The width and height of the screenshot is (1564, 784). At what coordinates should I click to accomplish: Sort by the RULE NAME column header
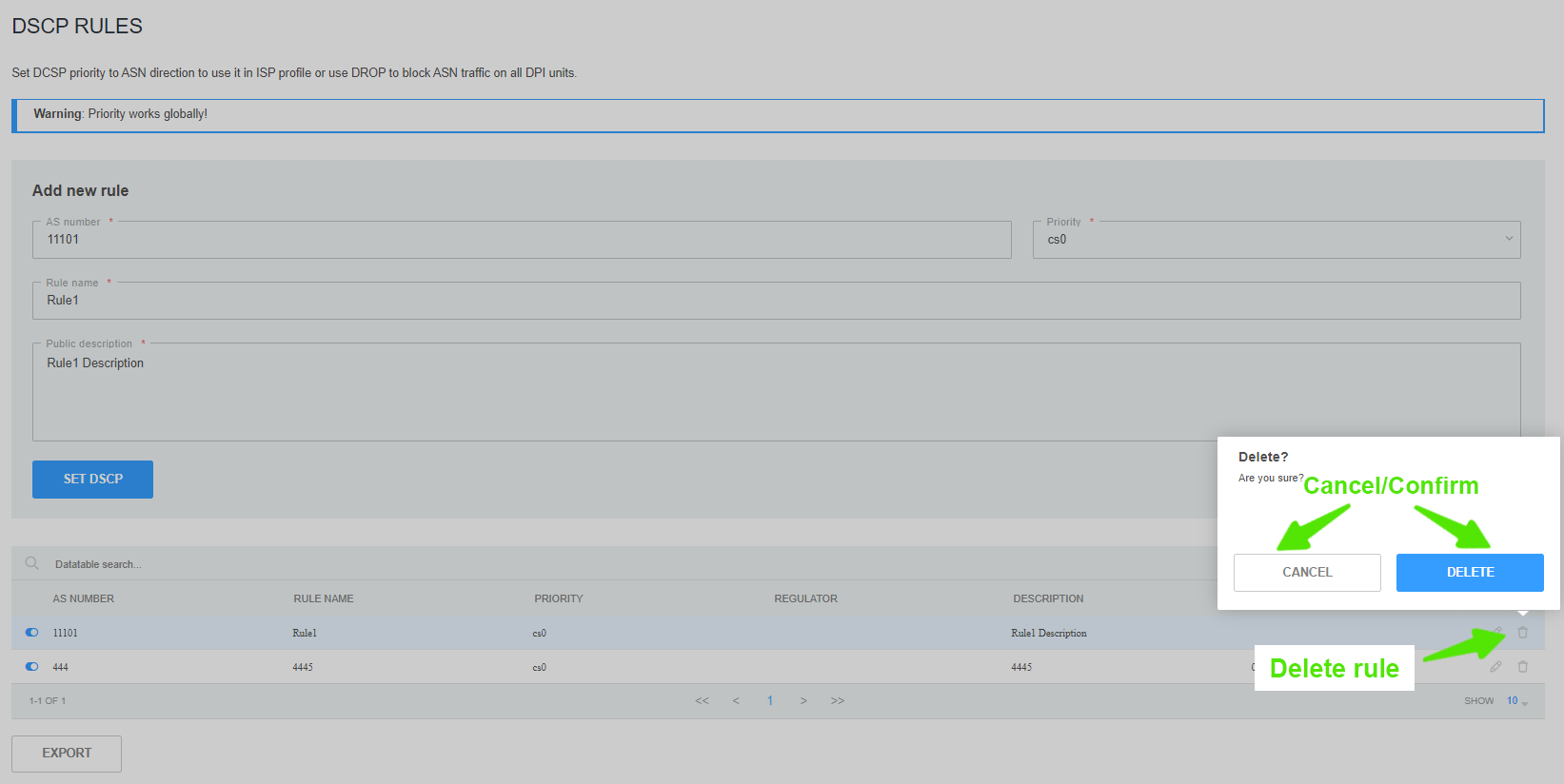tap(323, 598)
